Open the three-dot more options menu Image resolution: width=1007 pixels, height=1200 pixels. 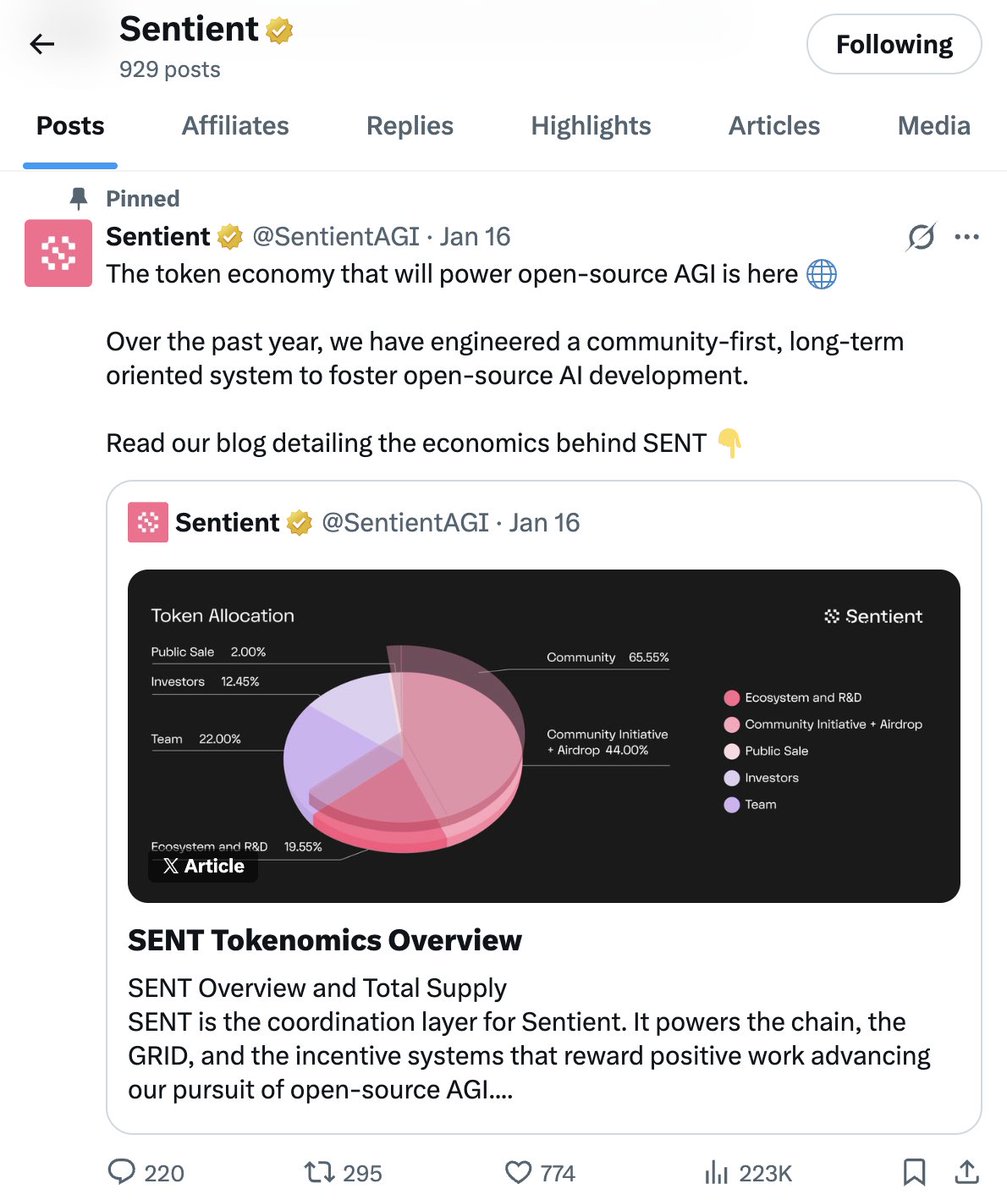coord(966,237)
